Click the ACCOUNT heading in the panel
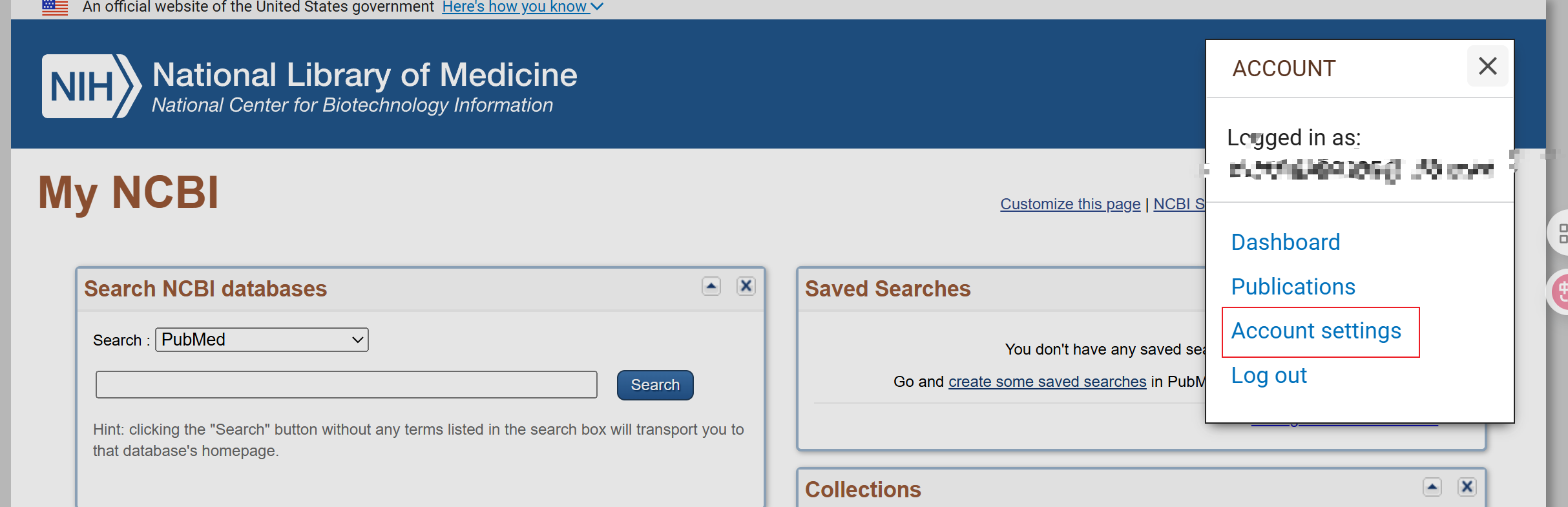 [1284, 68]
